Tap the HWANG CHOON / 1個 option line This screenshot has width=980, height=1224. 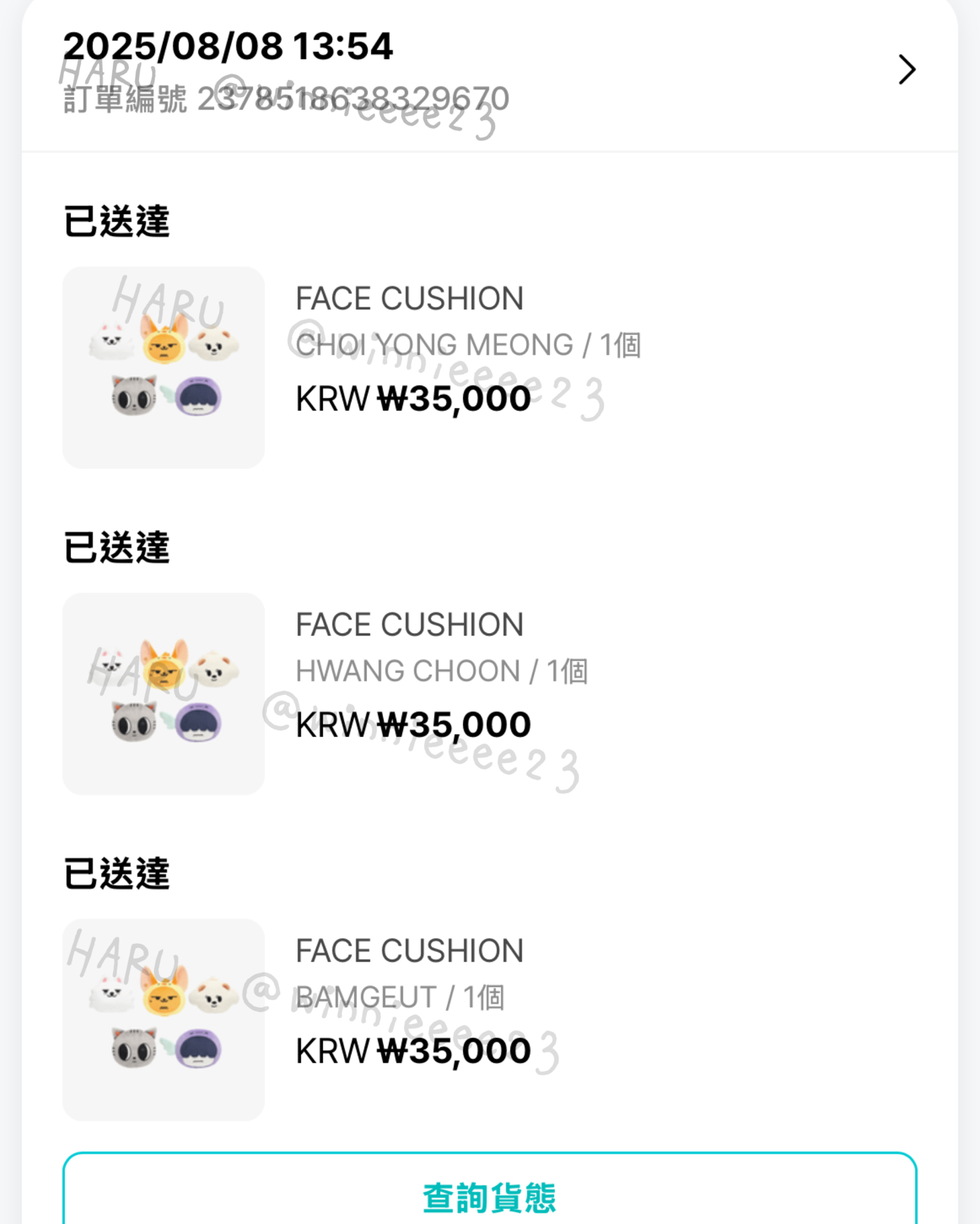(442, 671)
